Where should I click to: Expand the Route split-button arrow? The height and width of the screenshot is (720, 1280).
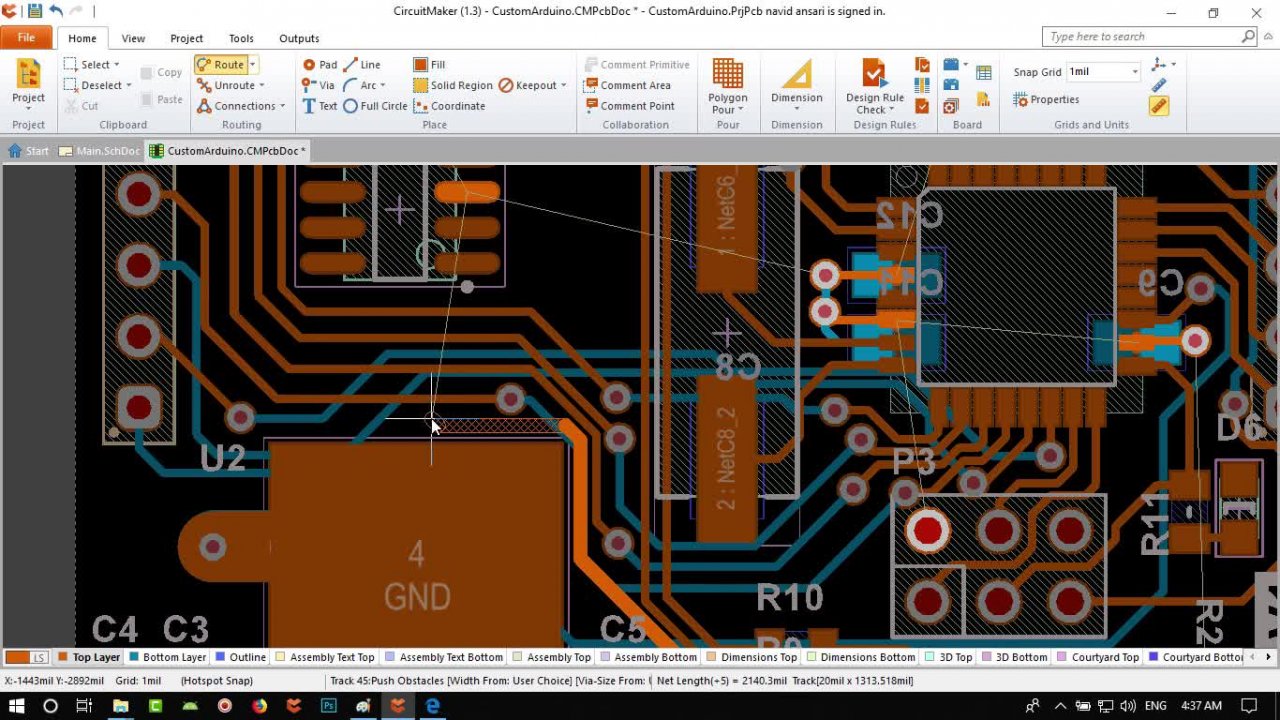[x=253, y=65]
